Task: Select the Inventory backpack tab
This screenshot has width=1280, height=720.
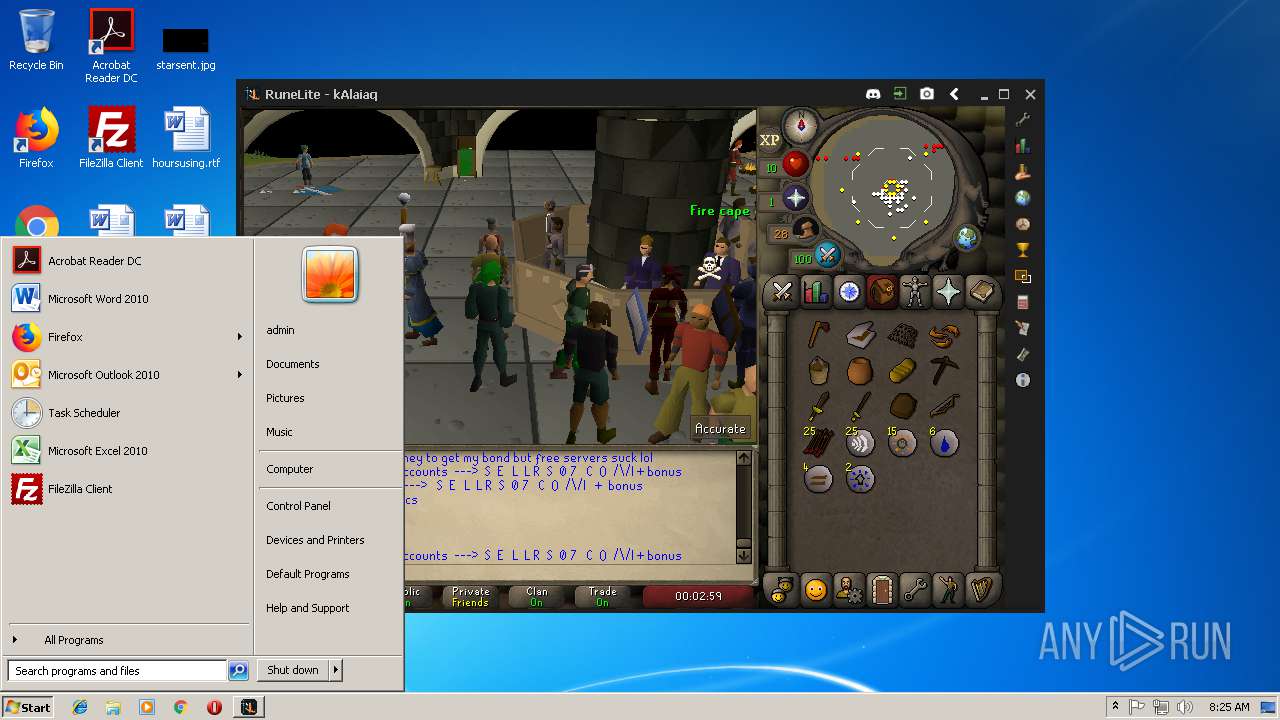Action: [x=881, y=291]
